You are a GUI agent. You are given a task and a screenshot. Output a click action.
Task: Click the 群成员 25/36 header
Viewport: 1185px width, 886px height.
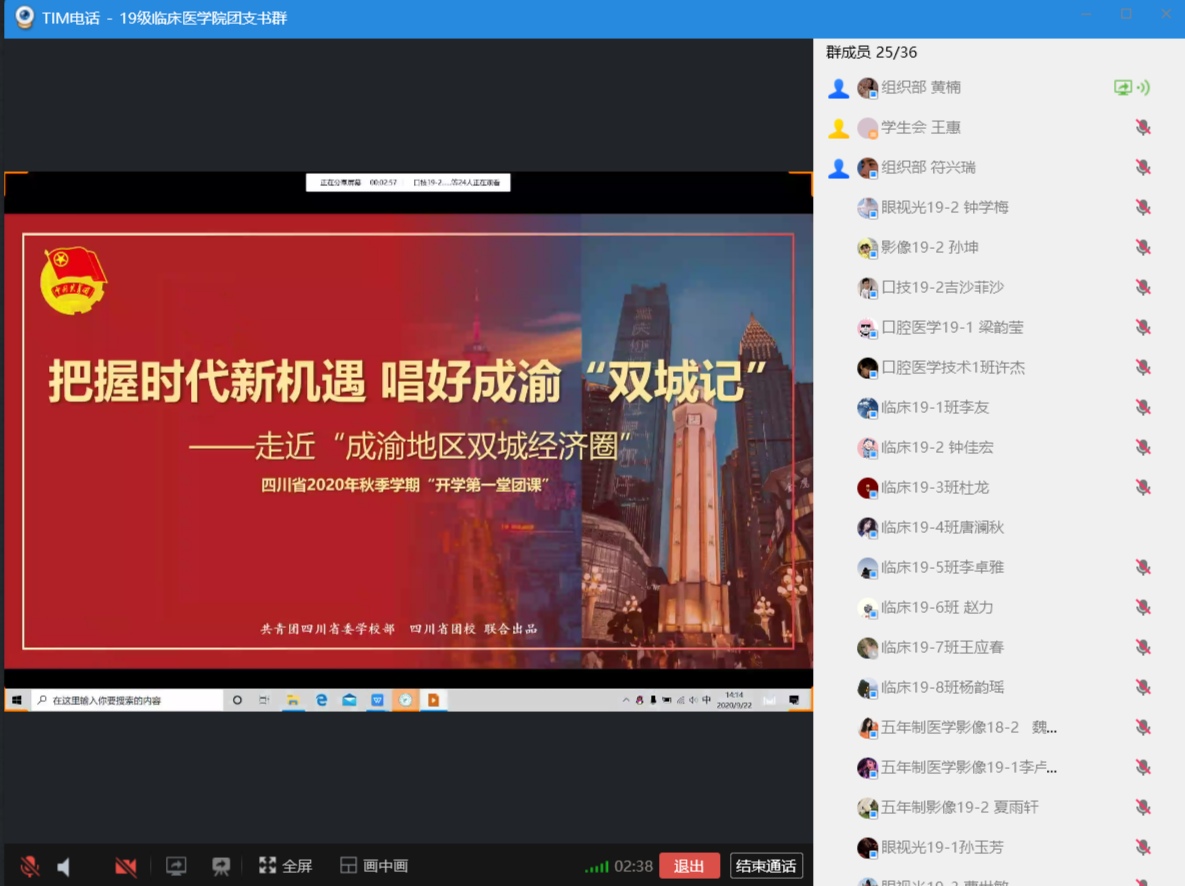pos(871,52)
